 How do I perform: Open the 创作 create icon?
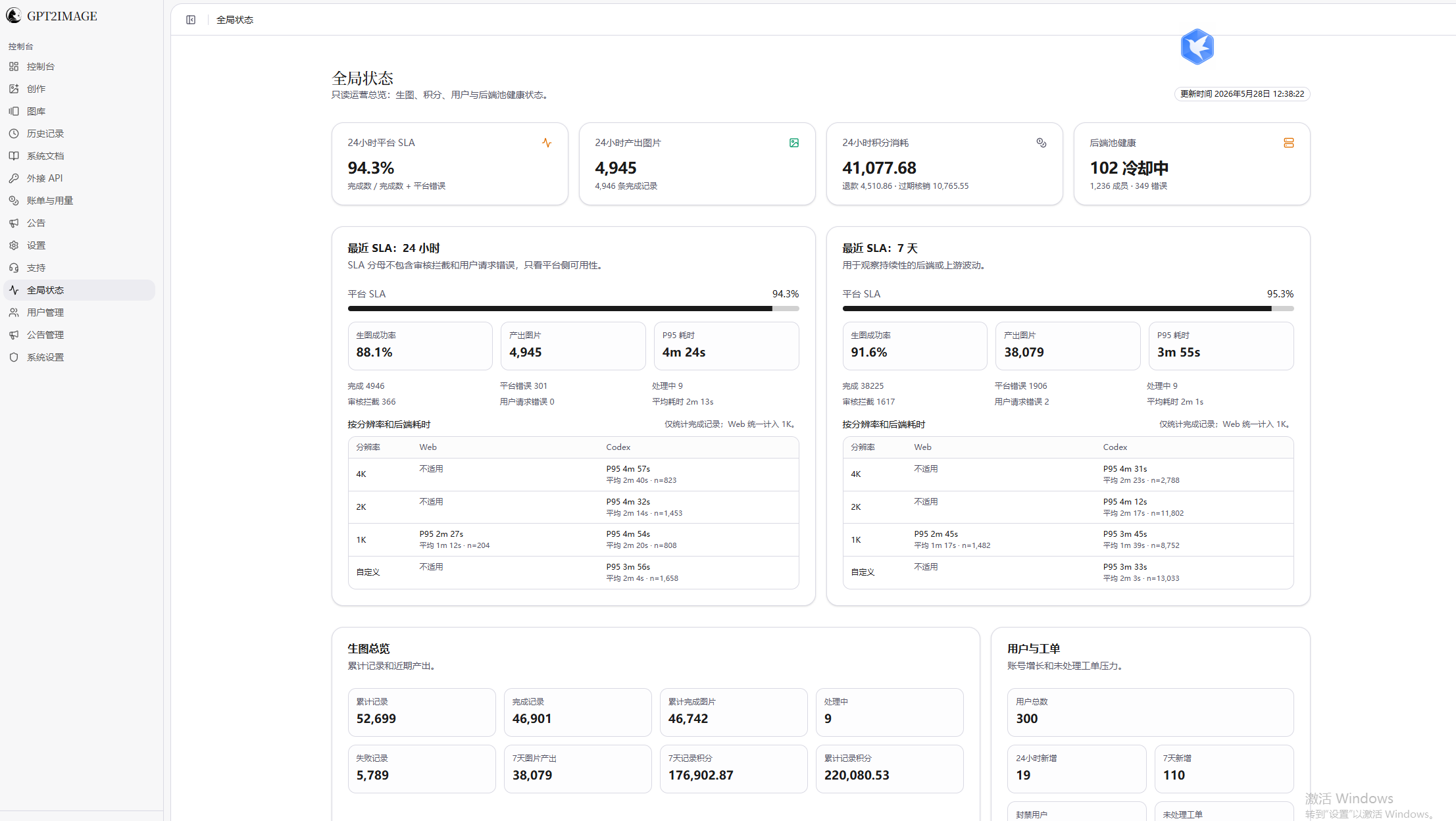[x=14, y=89]
